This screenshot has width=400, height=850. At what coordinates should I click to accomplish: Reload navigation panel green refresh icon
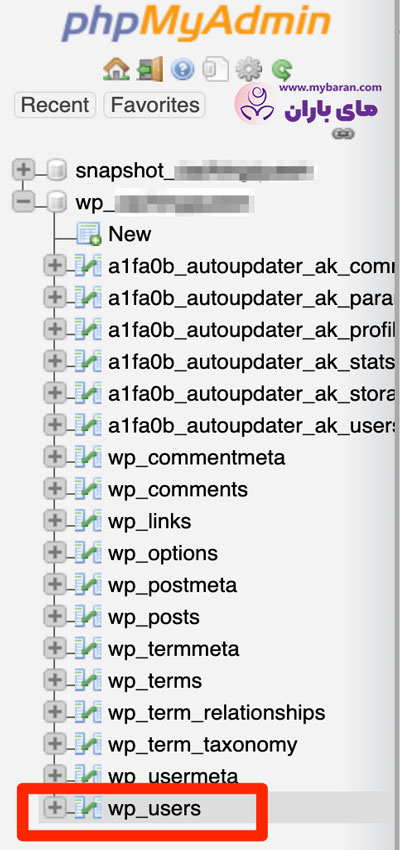(281, 70)
